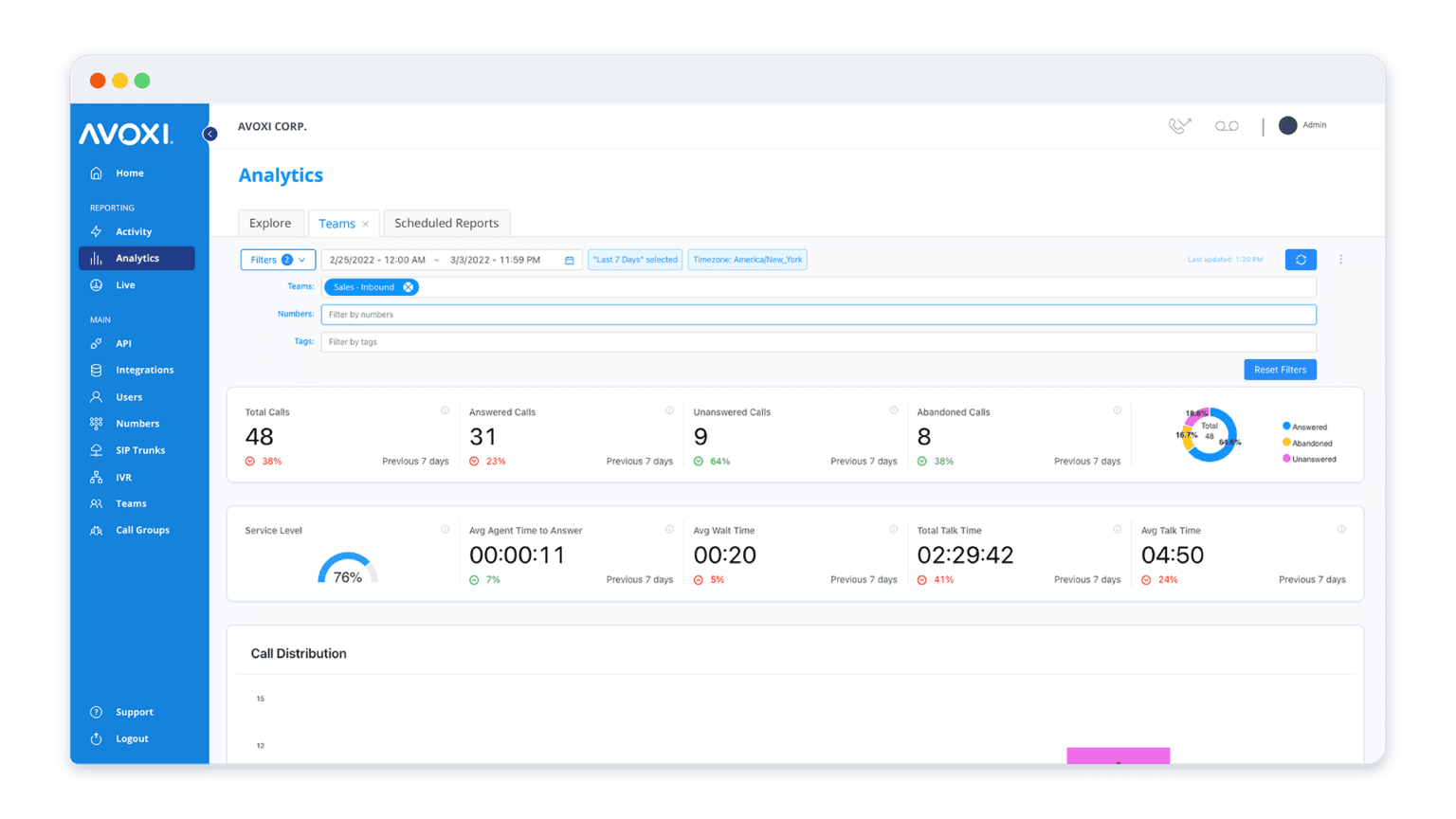The image size is (1456, 819).
Task: Select the Live reporting icon
Action: [96, 284]
